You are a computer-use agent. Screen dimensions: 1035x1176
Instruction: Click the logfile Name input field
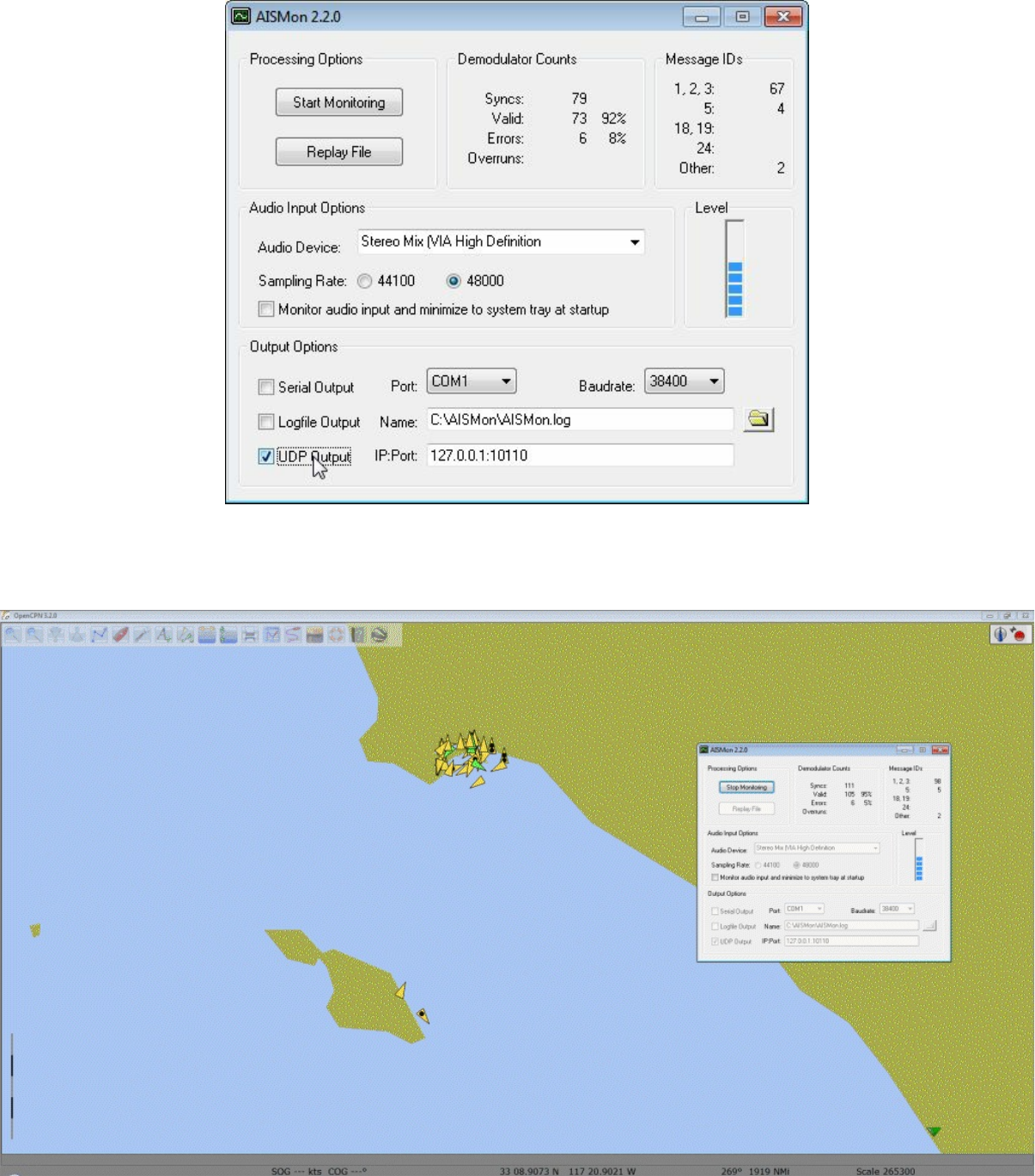[x=581, y=420]
